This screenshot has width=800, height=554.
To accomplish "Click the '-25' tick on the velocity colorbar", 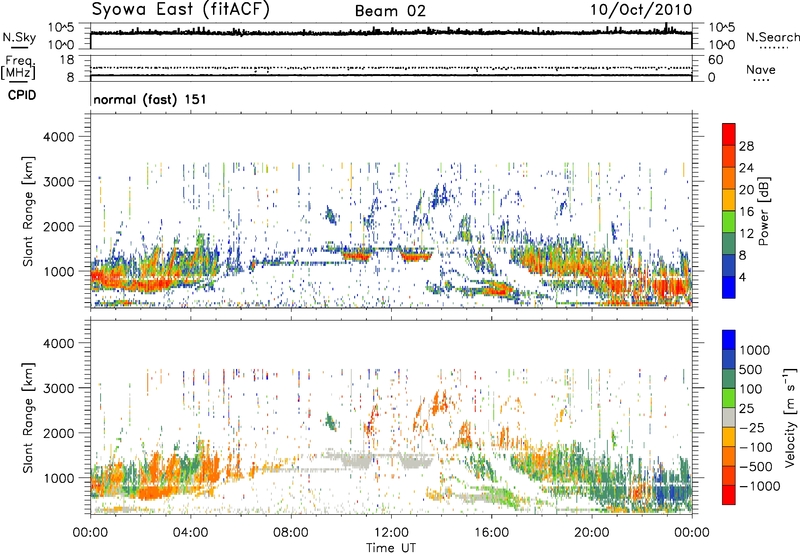I will (x=752, y=427).
